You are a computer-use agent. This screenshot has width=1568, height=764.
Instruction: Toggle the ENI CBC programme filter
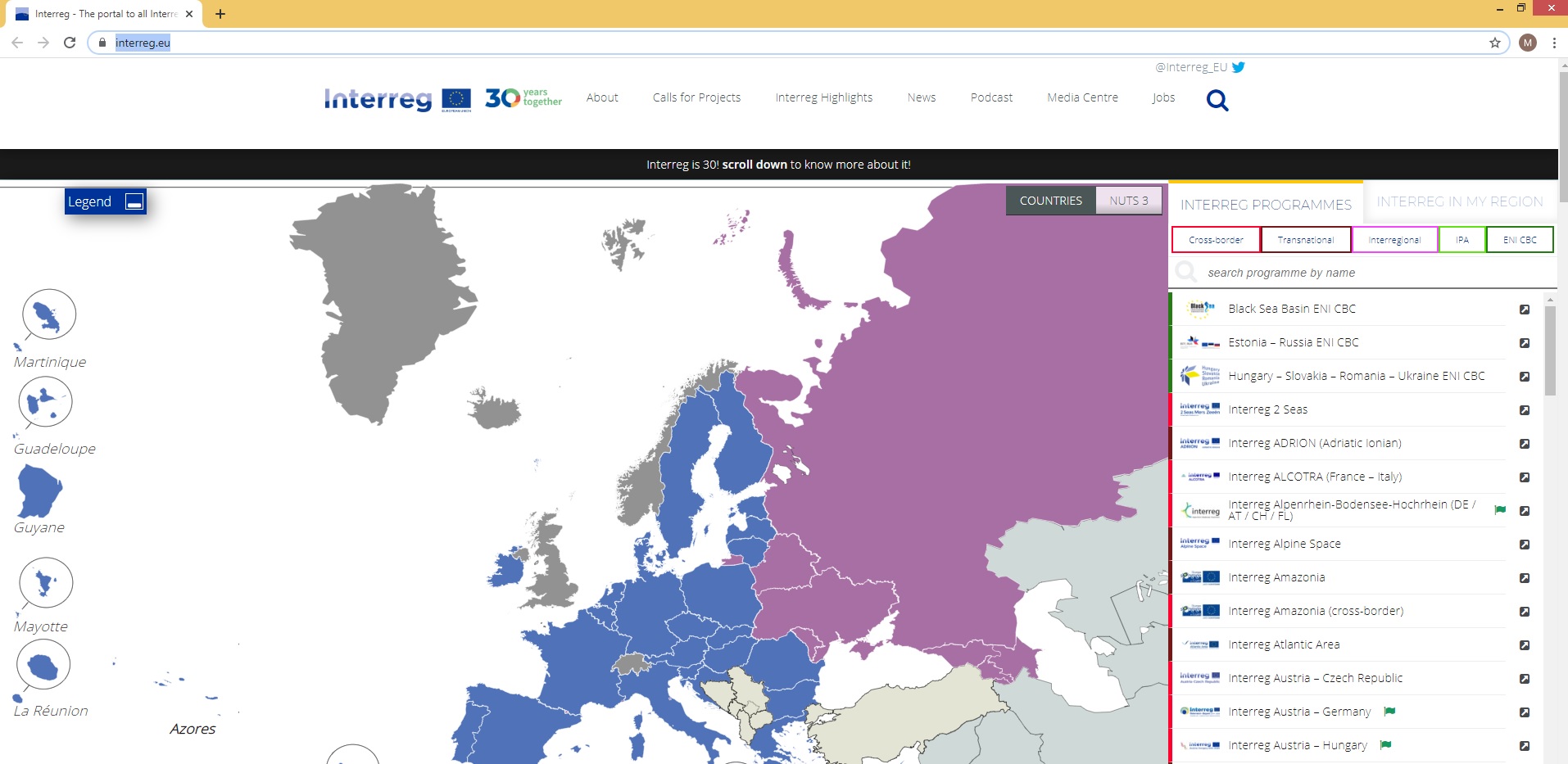[1520, 240]
